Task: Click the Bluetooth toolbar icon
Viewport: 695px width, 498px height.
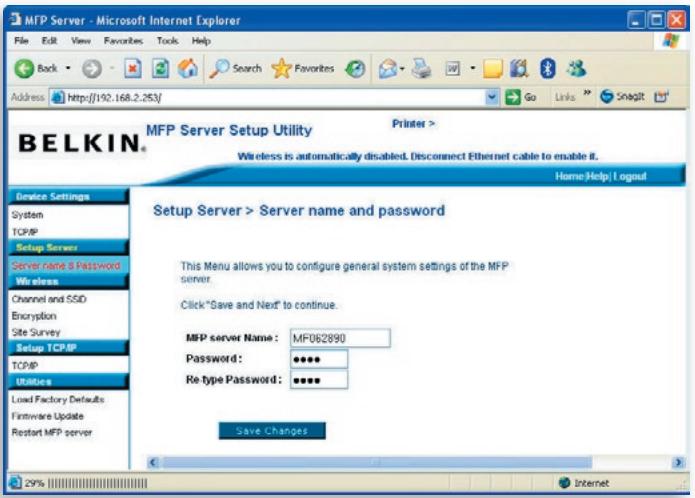Action: point(548,69)
